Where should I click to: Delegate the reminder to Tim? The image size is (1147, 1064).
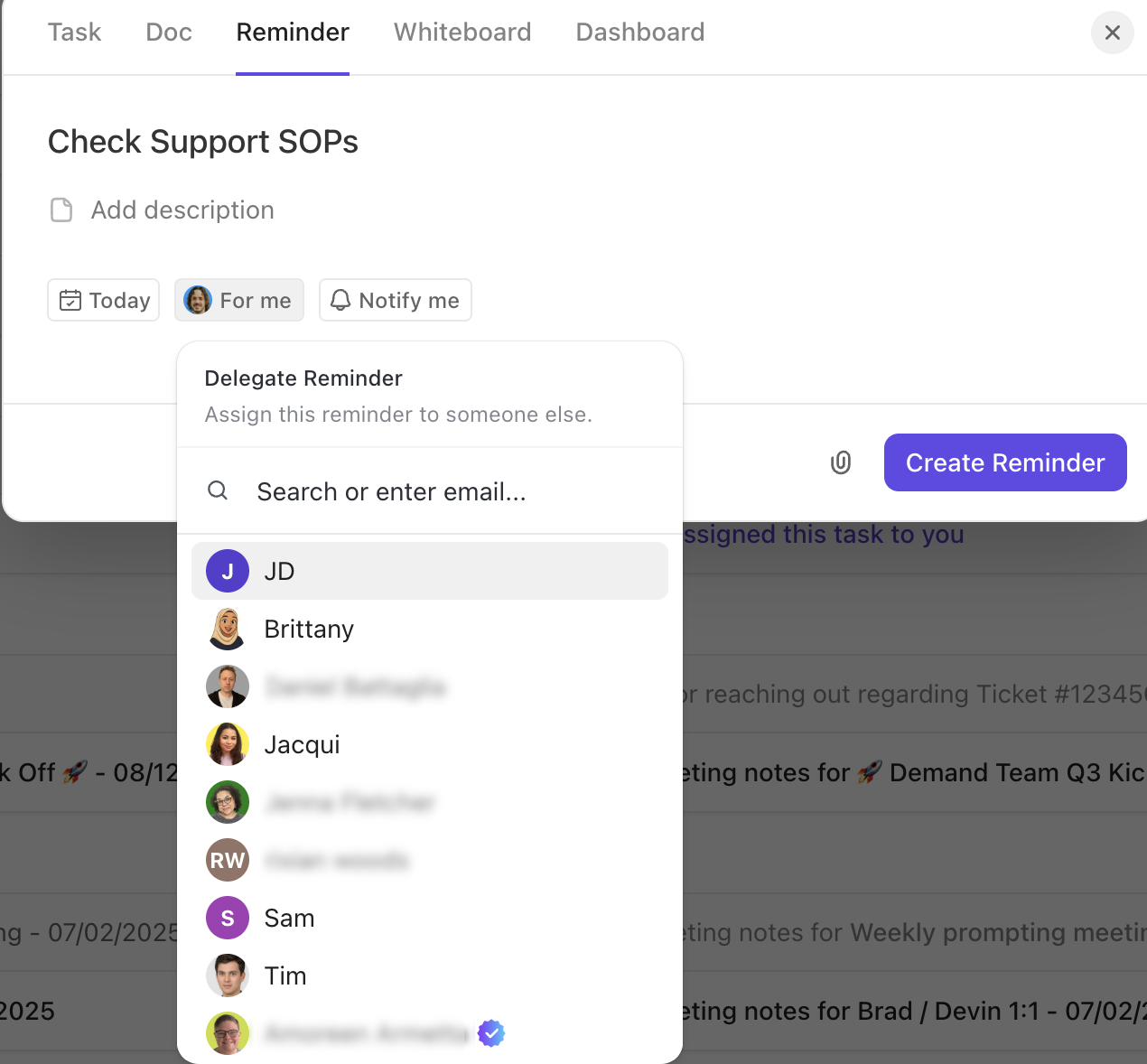(285, 975)
